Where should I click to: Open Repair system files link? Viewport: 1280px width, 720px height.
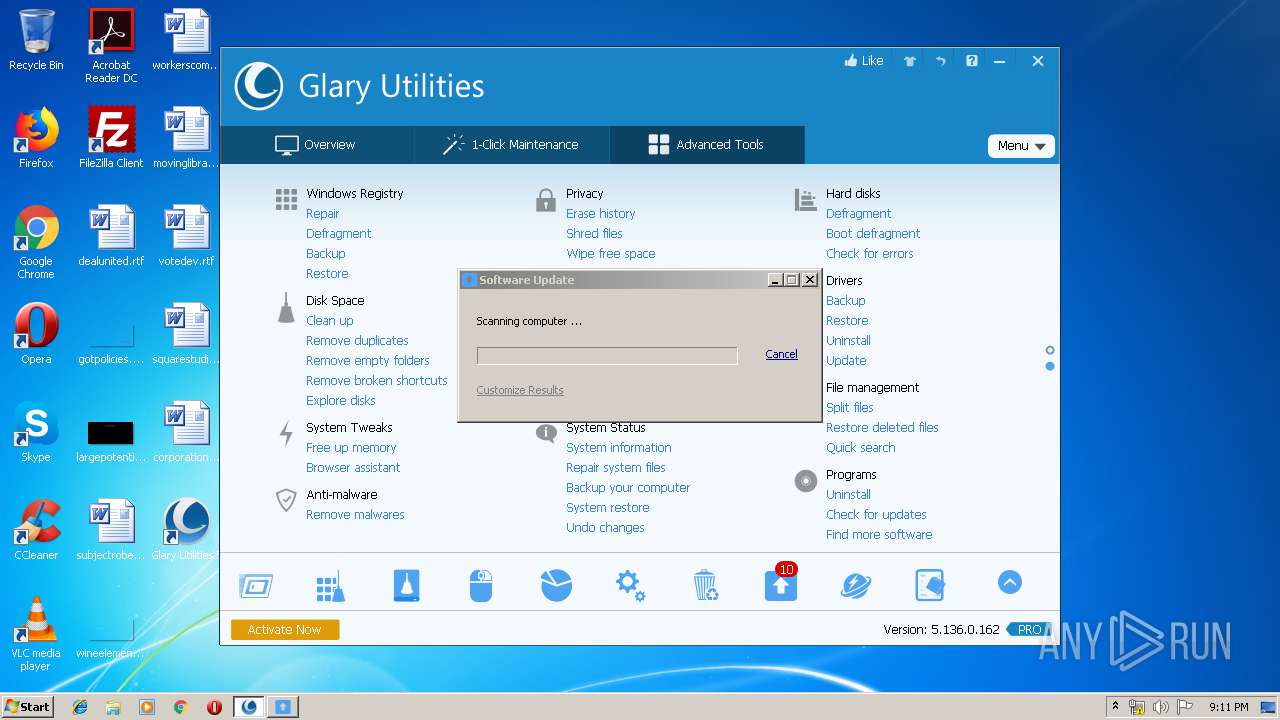[615, 468]
